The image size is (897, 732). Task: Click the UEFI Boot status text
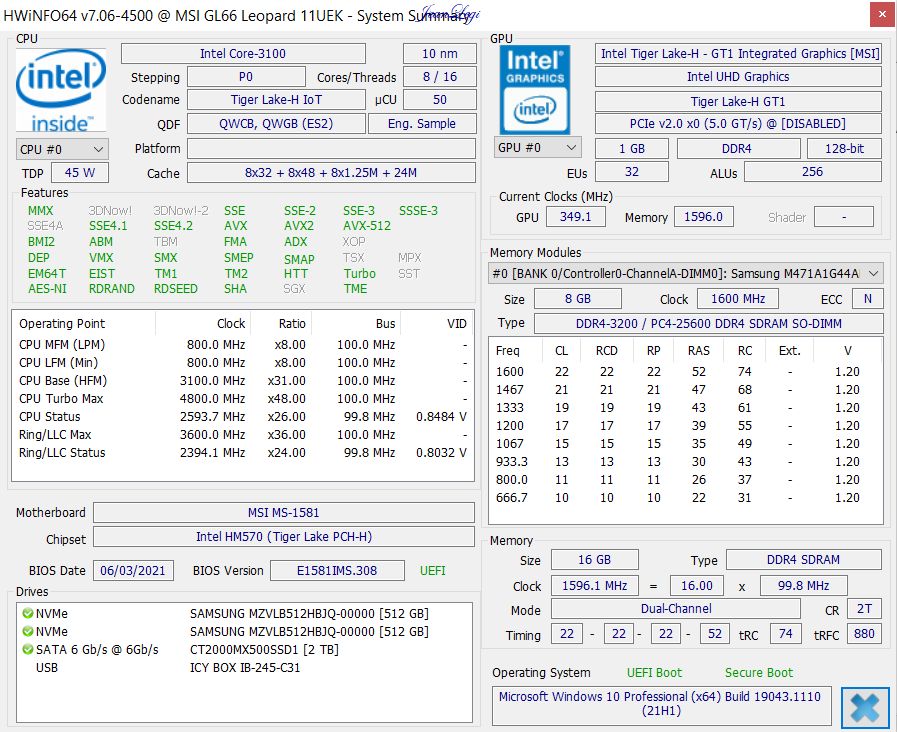click(654, 672)
